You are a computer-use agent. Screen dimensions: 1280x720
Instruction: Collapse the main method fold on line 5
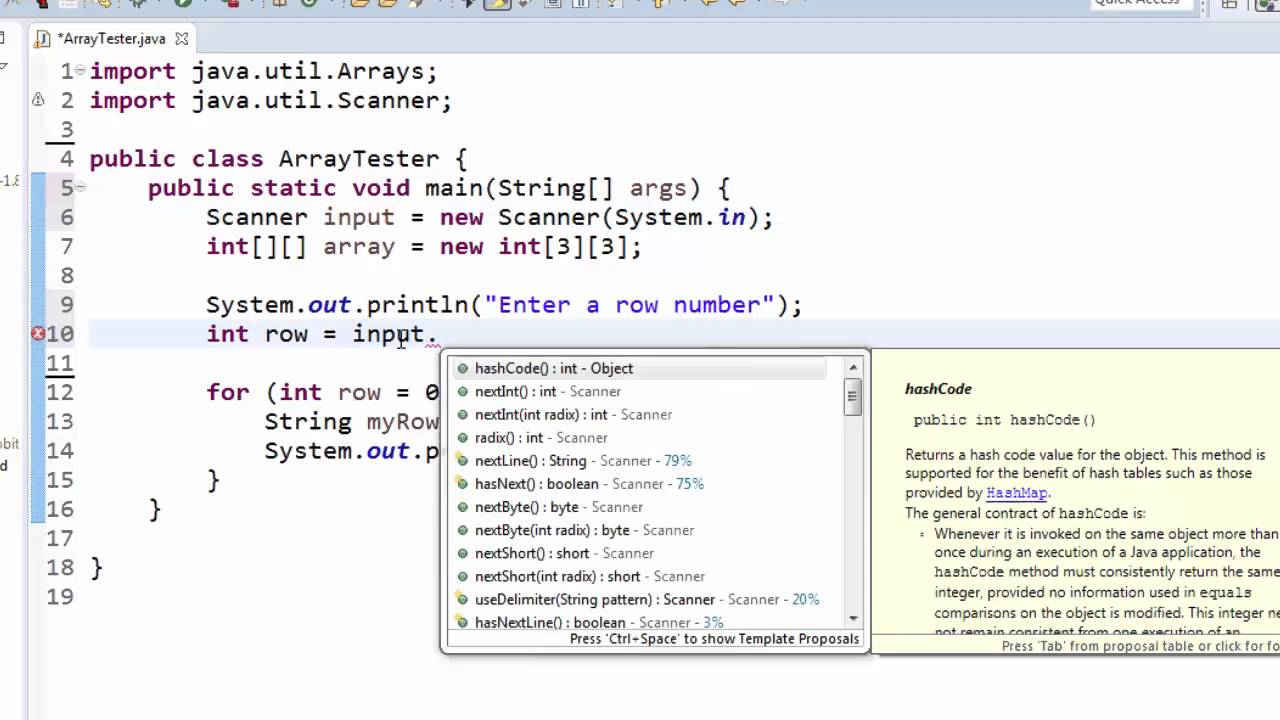pyautogui.click(x=80, y=187)
